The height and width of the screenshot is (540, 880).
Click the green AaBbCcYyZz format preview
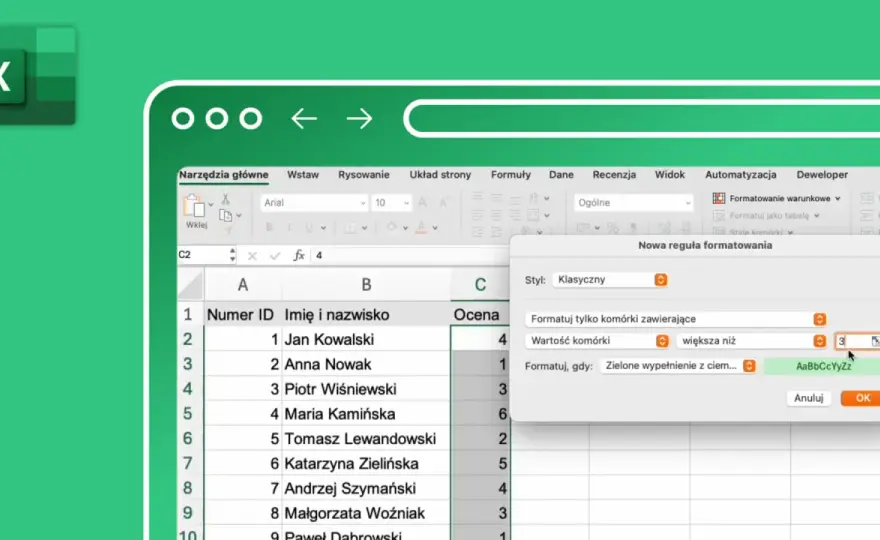click(822, 366)
